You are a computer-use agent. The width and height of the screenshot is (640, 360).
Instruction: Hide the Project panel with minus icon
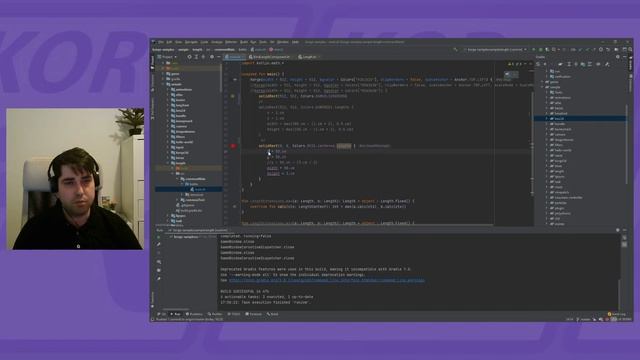coord(219,57)
